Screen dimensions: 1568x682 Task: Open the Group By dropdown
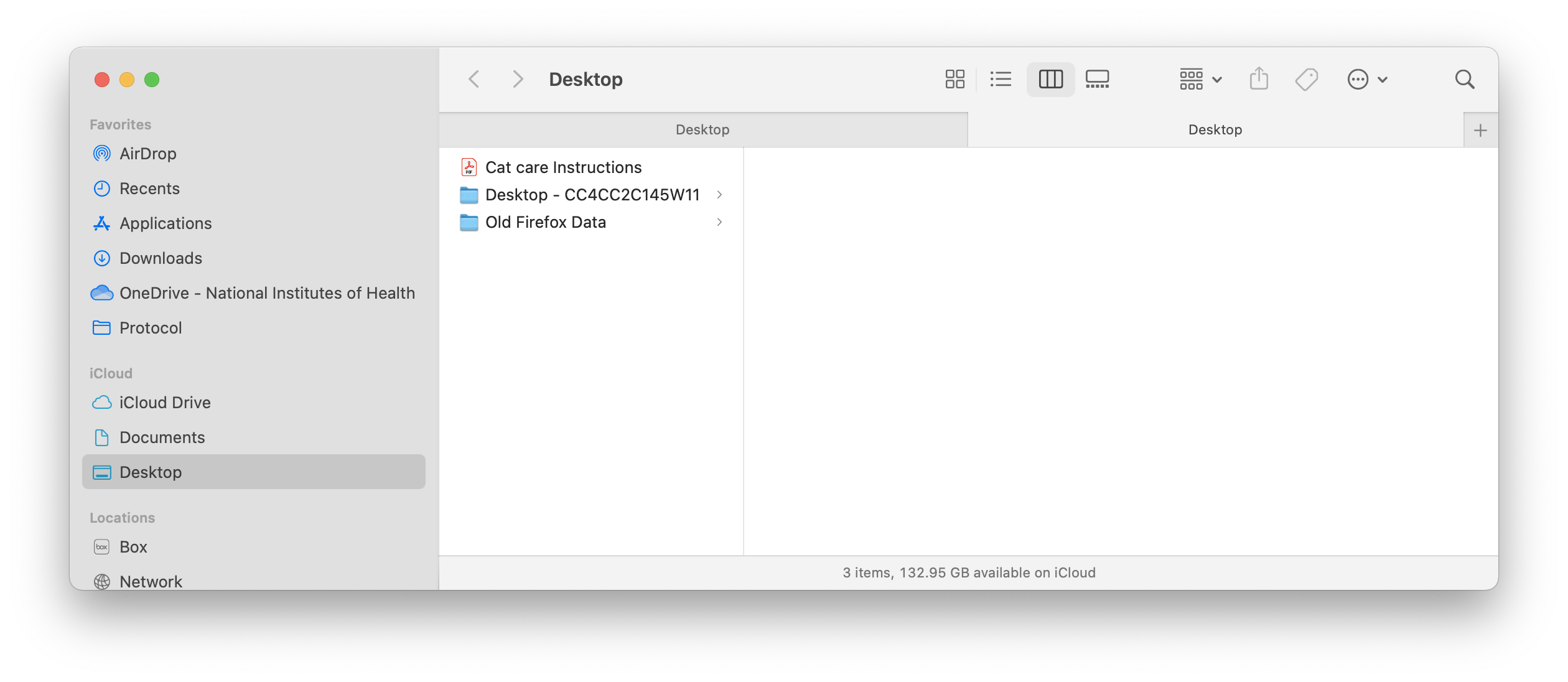click(x=1200, y=79)
